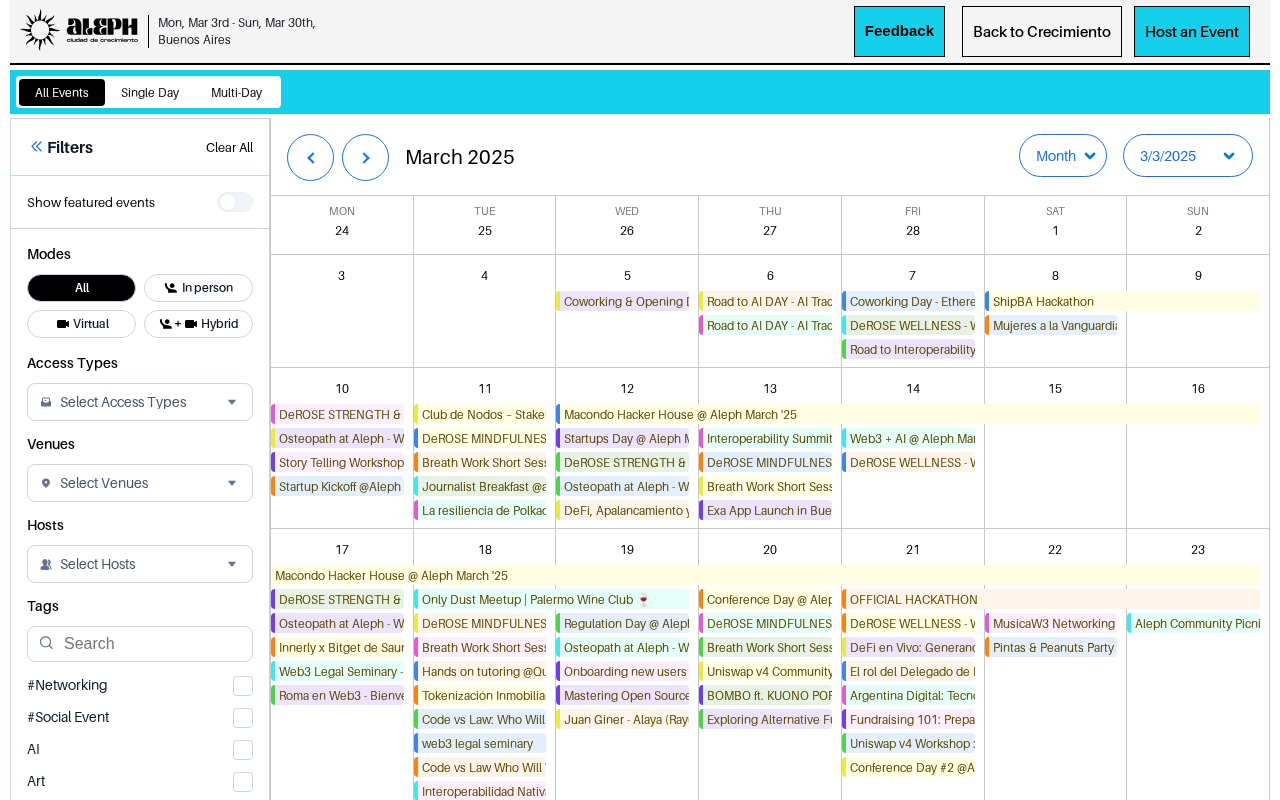This screenshot has height=800, width=1280.
Task: Click Clear All filters link
Action: [229, 147]
